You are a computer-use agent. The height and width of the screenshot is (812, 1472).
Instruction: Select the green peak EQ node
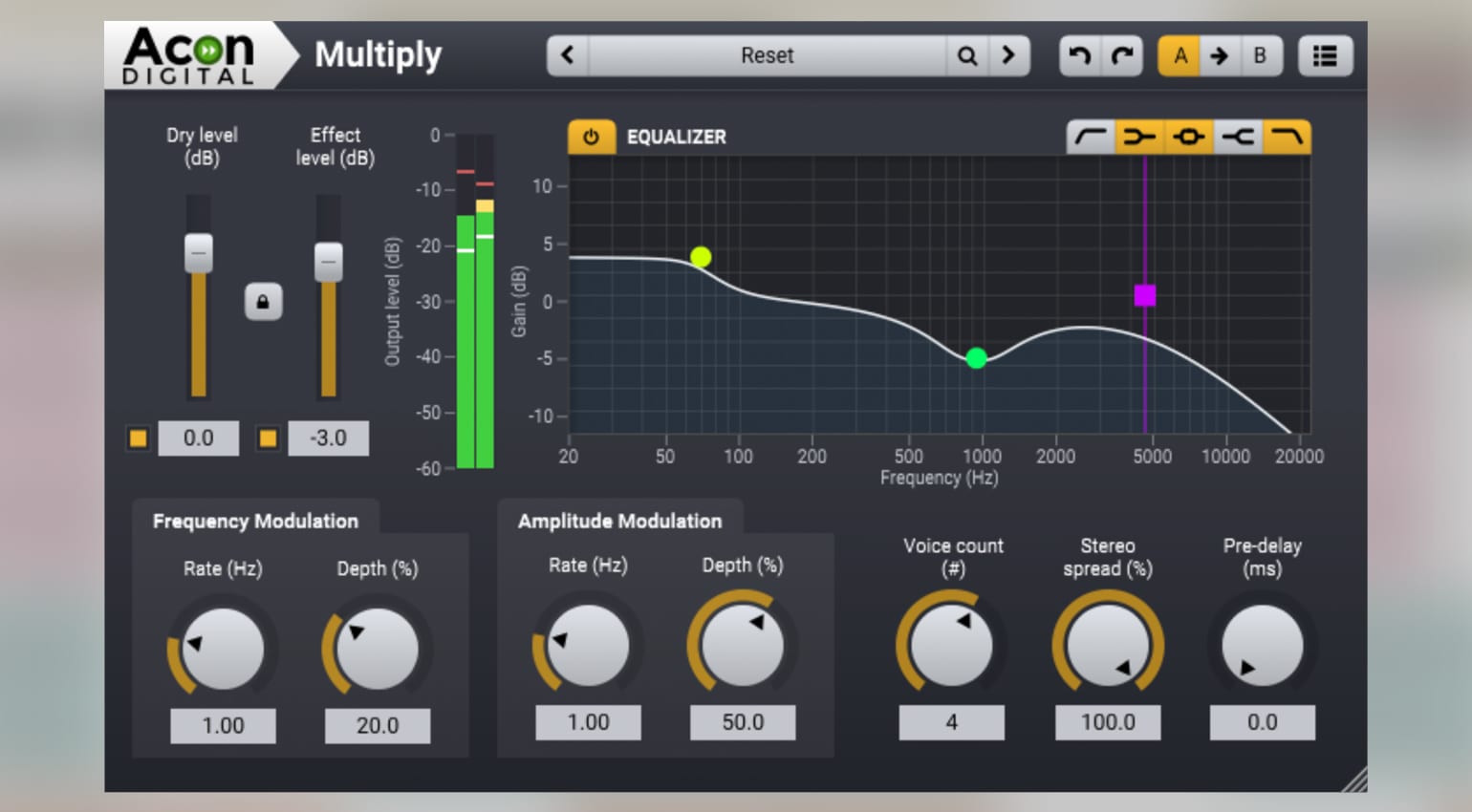pyautogui.click(x=976, y=358)
